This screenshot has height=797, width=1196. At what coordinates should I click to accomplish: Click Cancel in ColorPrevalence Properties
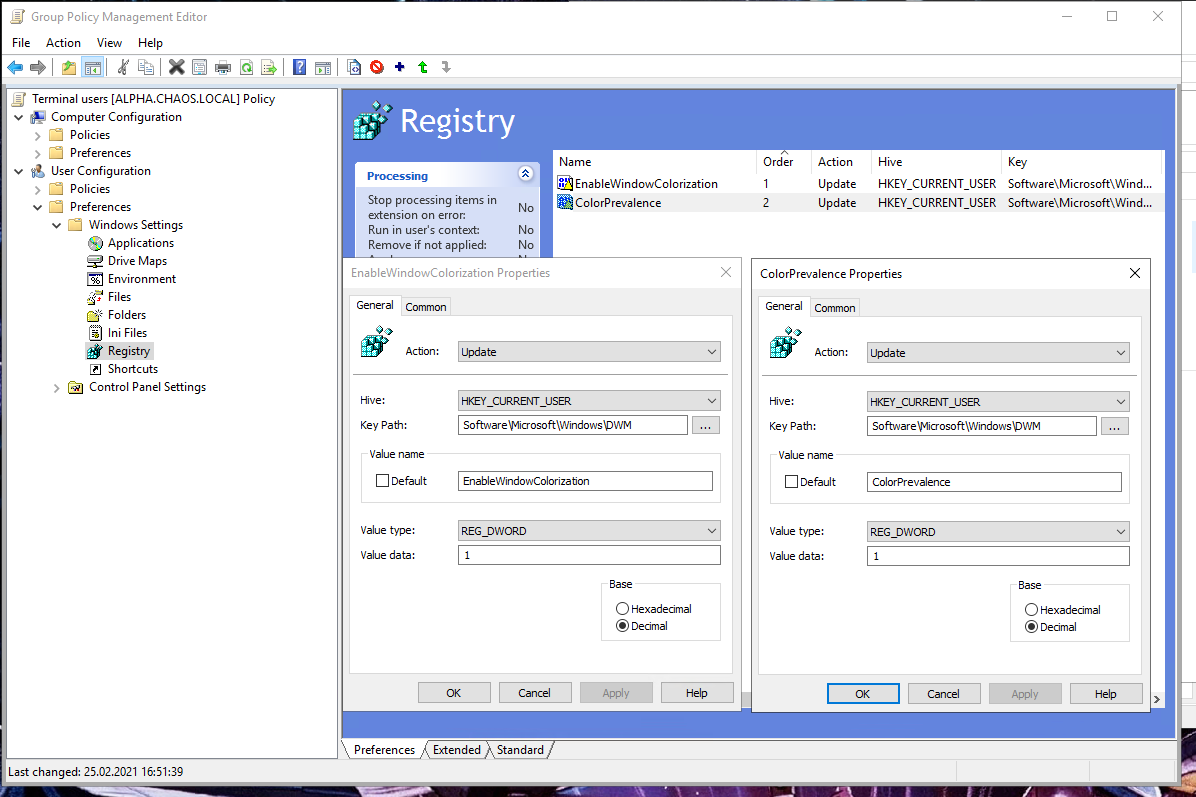point(944,693)
